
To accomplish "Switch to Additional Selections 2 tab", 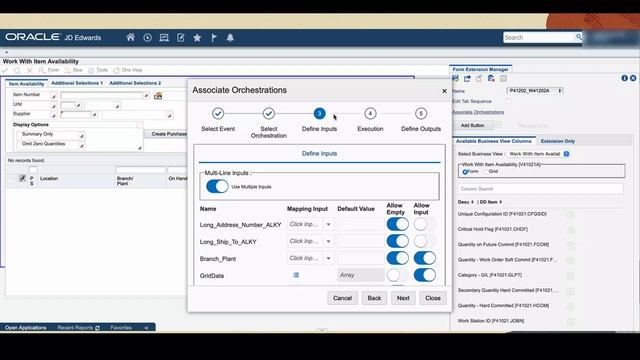I will 135,83.
